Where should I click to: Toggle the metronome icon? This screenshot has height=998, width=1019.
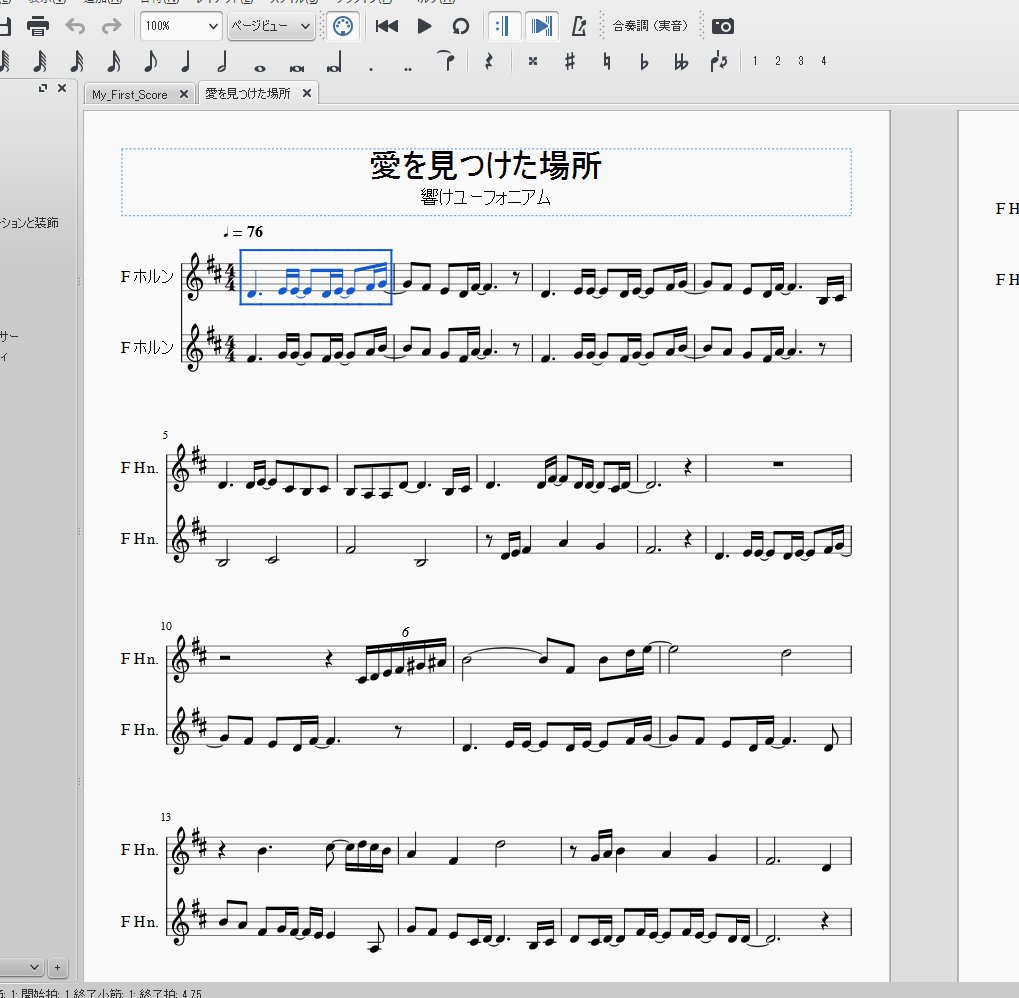tap(578, 26)
